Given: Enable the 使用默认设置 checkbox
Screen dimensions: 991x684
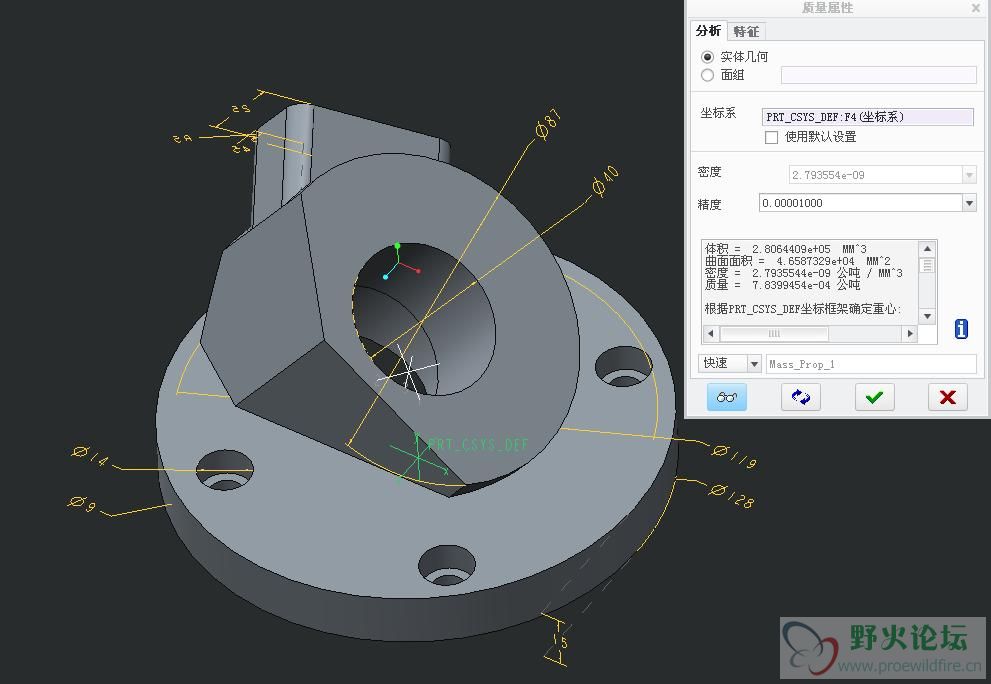Looking at the screenshot, I should [771, 137].
